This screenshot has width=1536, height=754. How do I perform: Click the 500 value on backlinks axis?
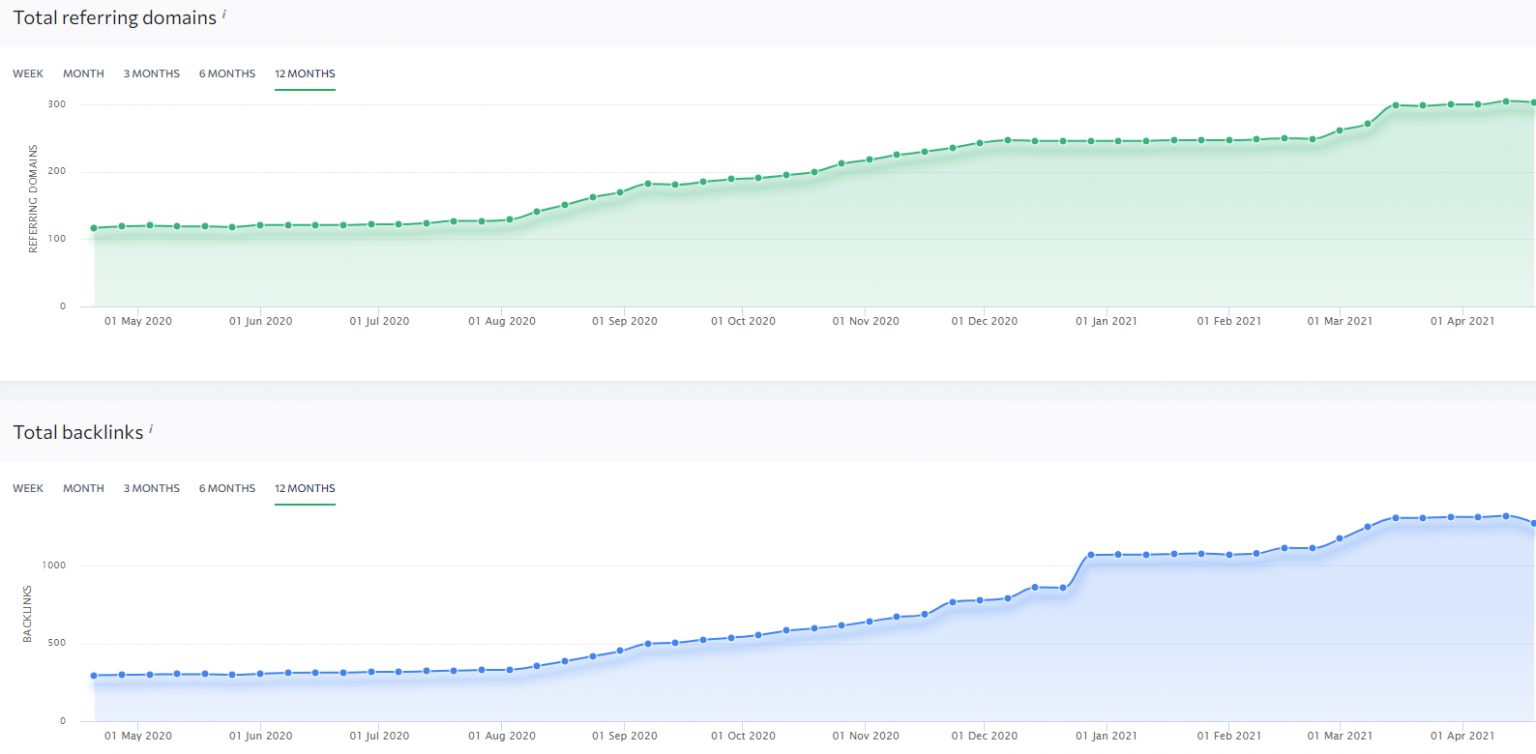click(58, 643)
